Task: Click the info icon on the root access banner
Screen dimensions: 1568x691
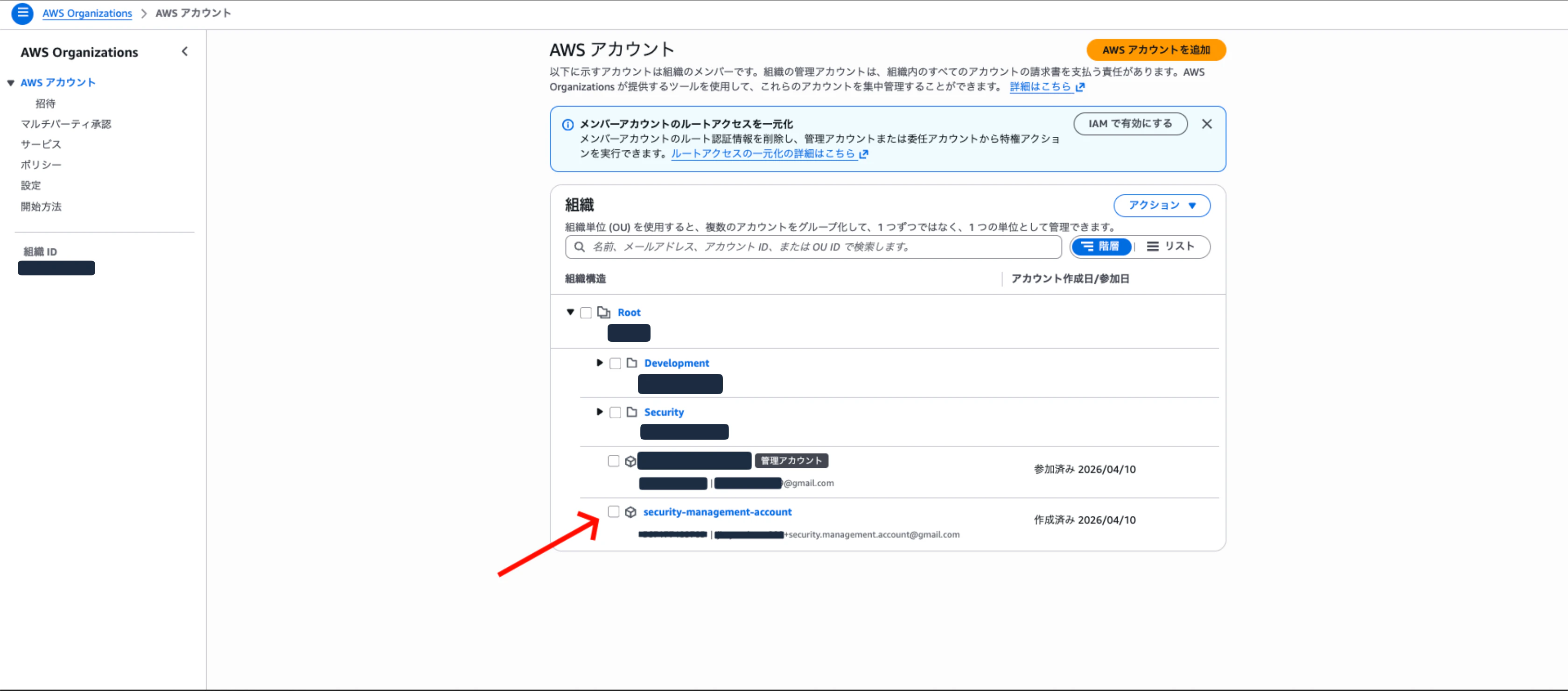Action: point(567,124)
